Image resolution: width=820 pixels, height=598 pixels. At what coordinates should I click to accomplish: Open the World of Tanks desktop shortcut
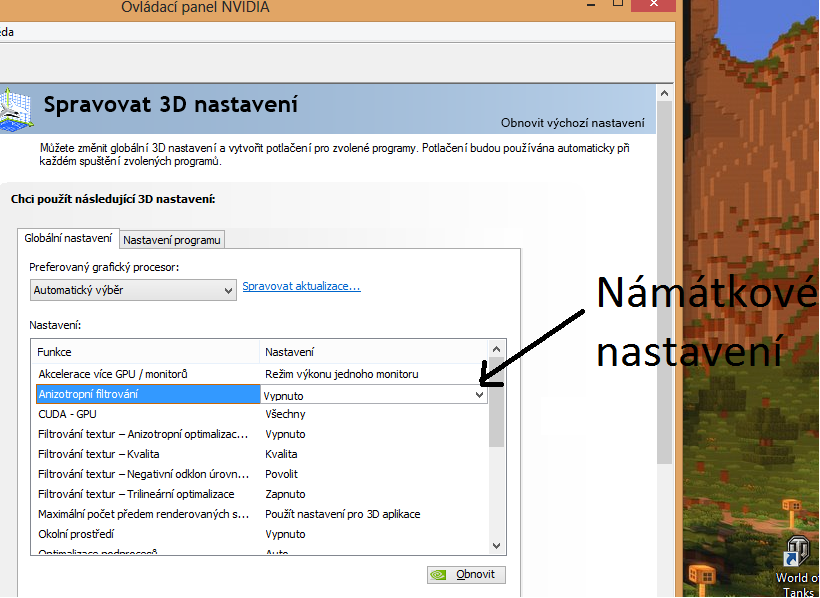pos(798,555)
